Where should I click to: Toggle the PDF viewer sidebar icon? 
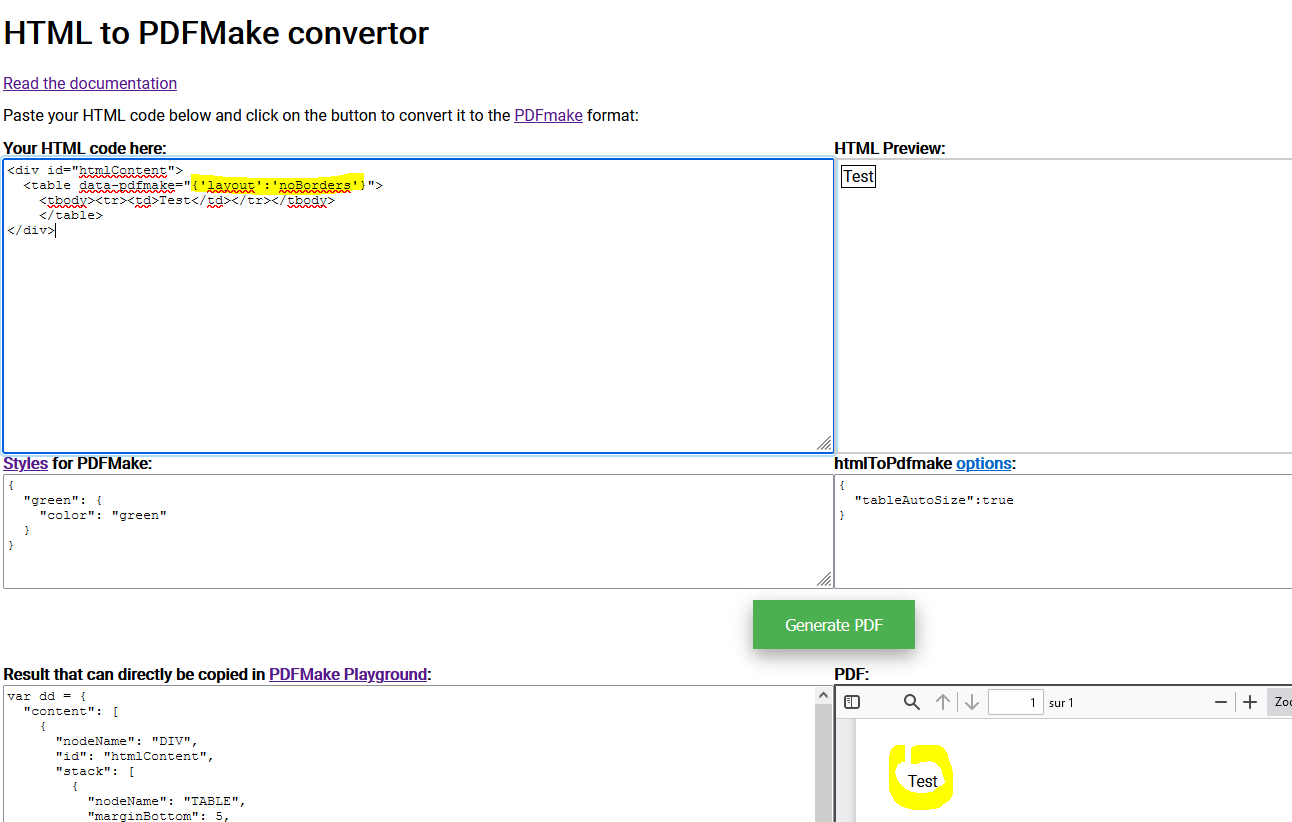tap(852, 702)
